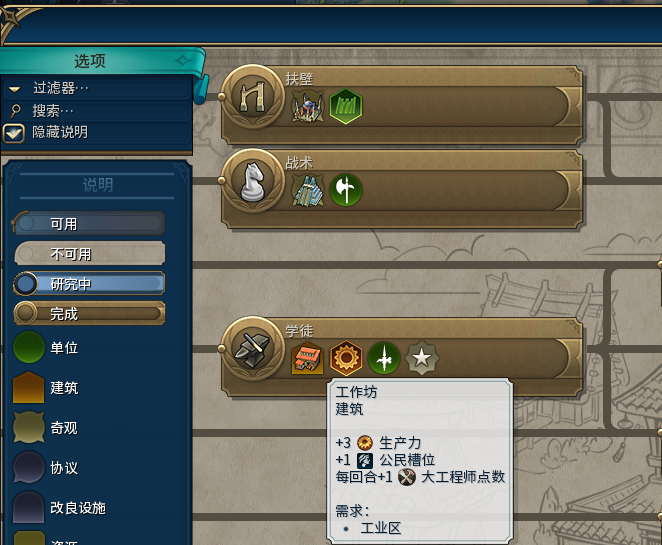Select the workshop building icon under 学徒
Viewport: 662px width, 545px height.
(x=307, y=358)
